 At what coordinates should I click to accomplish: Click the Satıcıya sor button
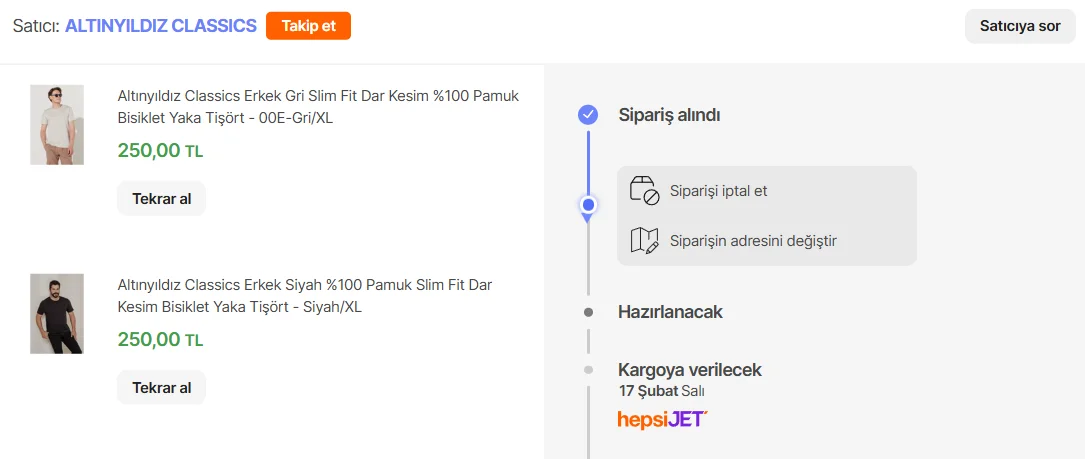pos(1020,26)
